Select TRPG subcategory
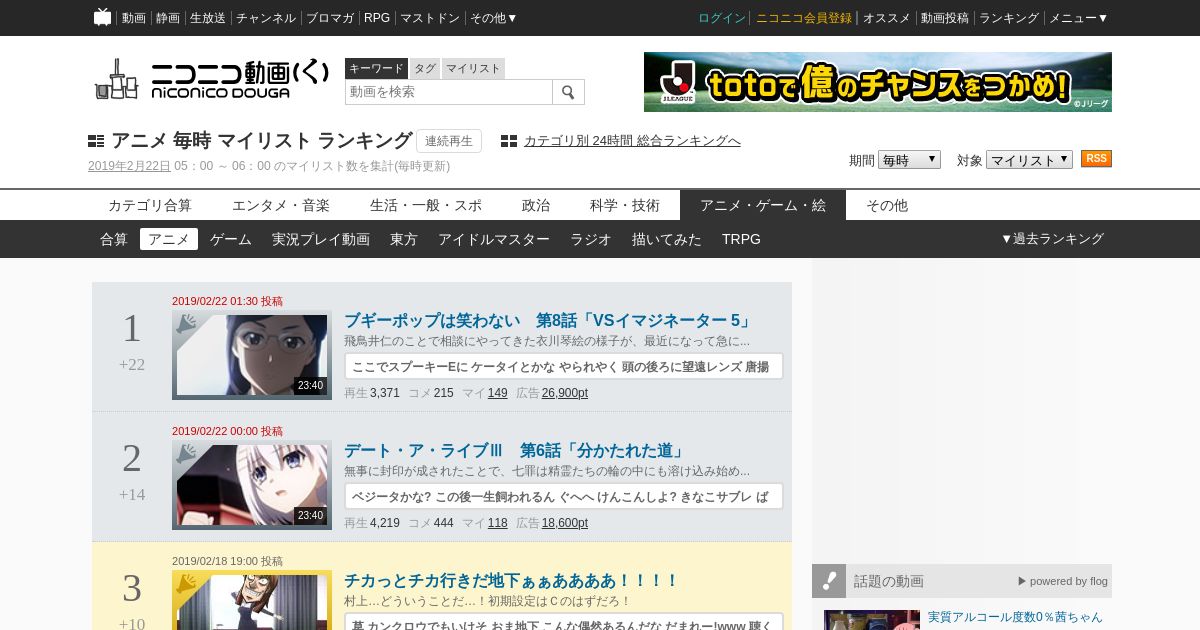The height and width of the screenshot is (630, 1200). pos(741,239)
